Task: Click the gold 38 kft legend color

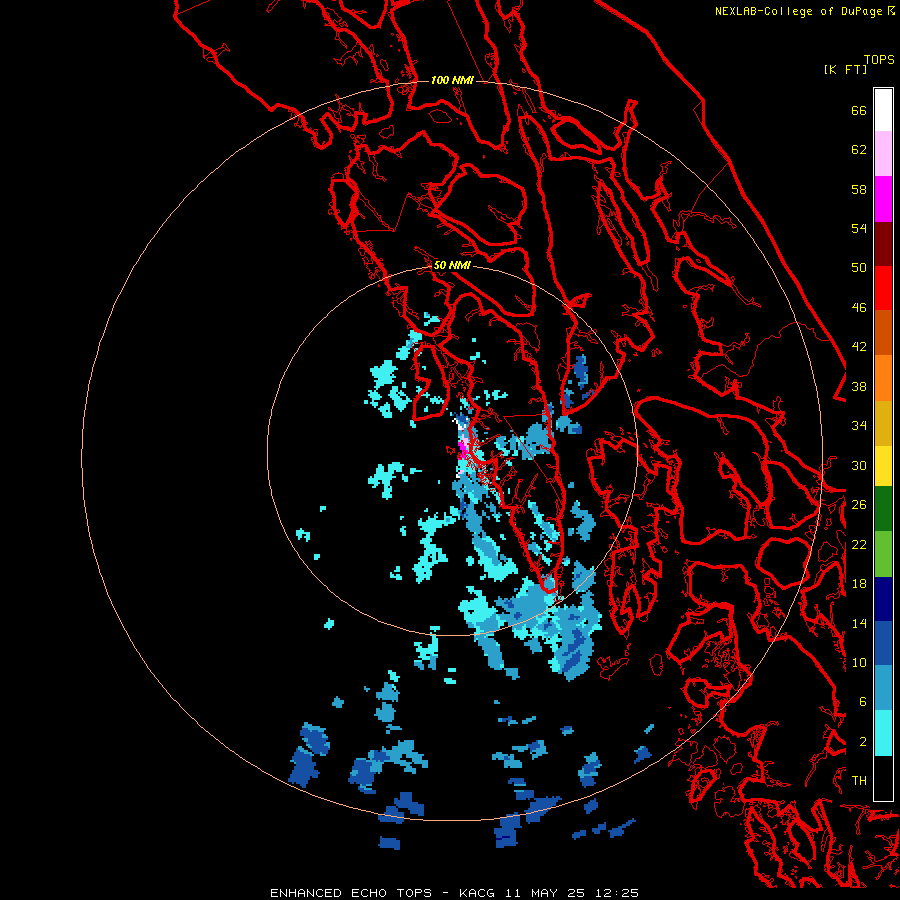Action: [883, 422]
